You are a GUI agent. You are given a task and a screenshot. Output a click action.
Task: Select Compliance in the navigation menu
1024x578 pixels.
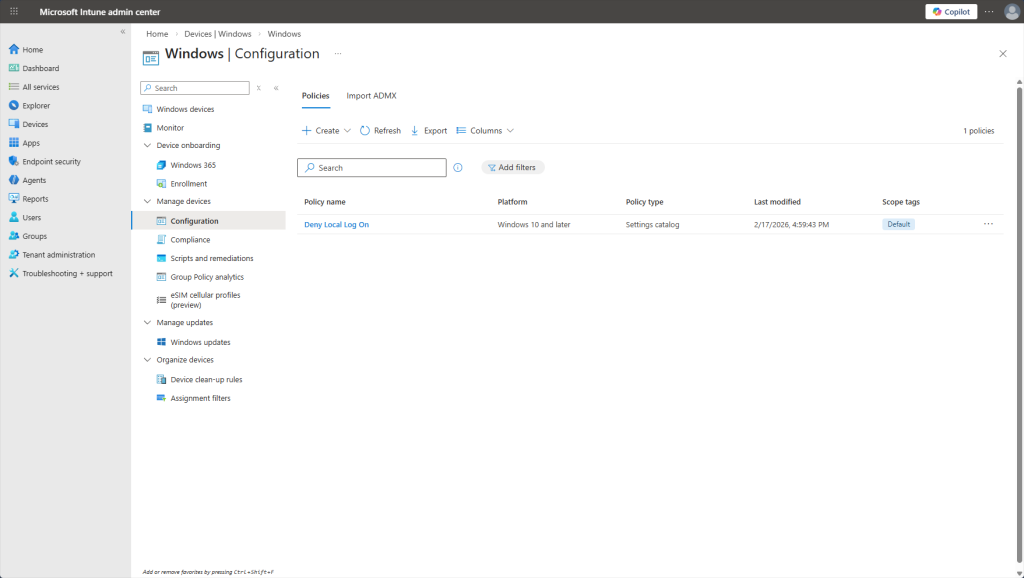click(x=190, y=240)
